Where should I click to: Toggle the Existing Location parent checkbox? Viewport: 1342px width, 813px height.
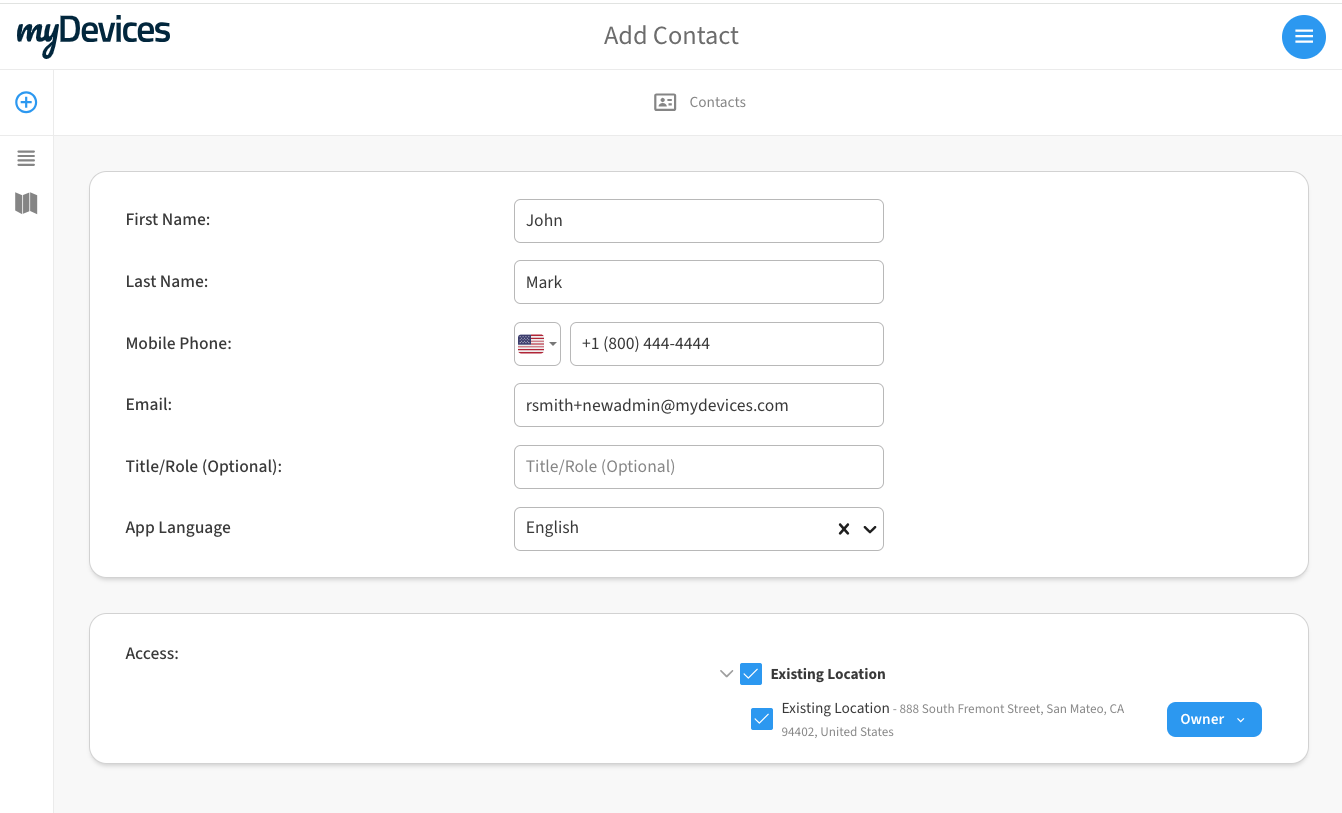(x=751, y=674)
